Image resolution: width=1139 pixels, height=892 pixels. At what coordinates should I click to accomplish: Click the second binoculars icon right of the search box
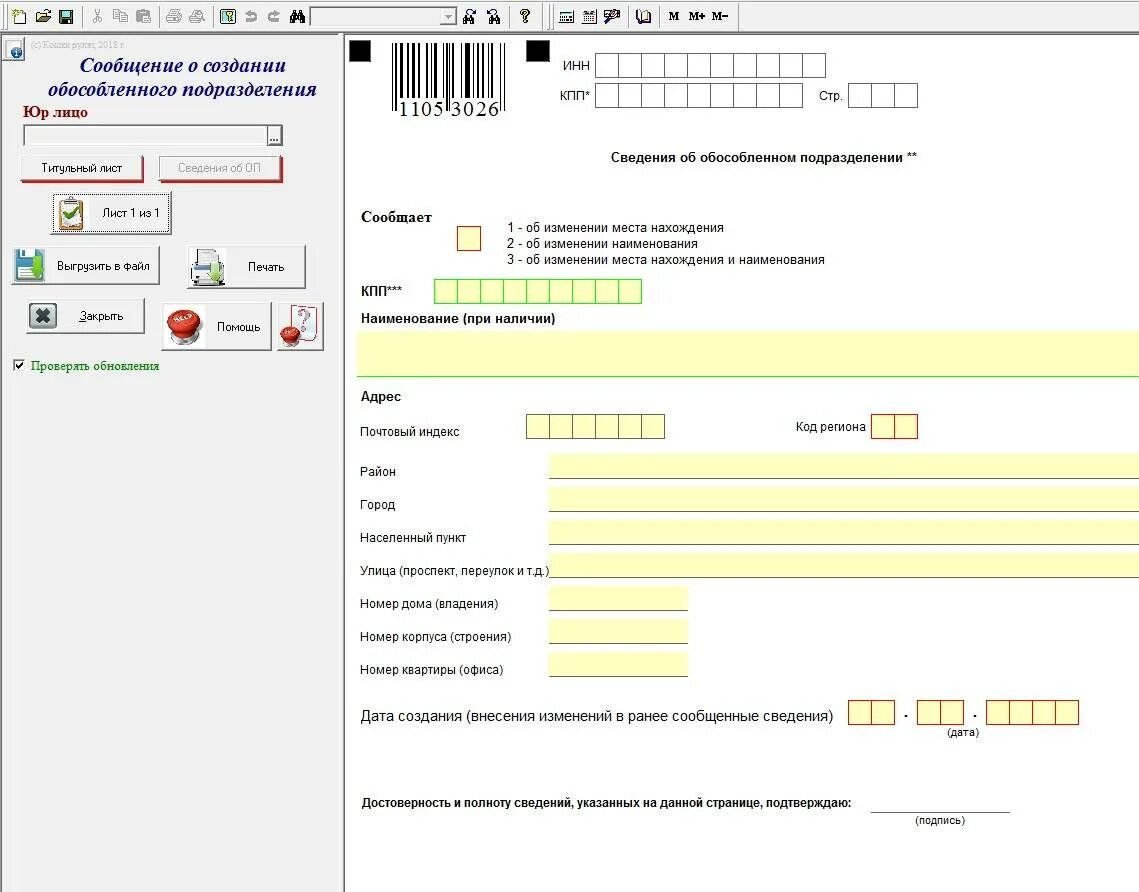[494, 16]
